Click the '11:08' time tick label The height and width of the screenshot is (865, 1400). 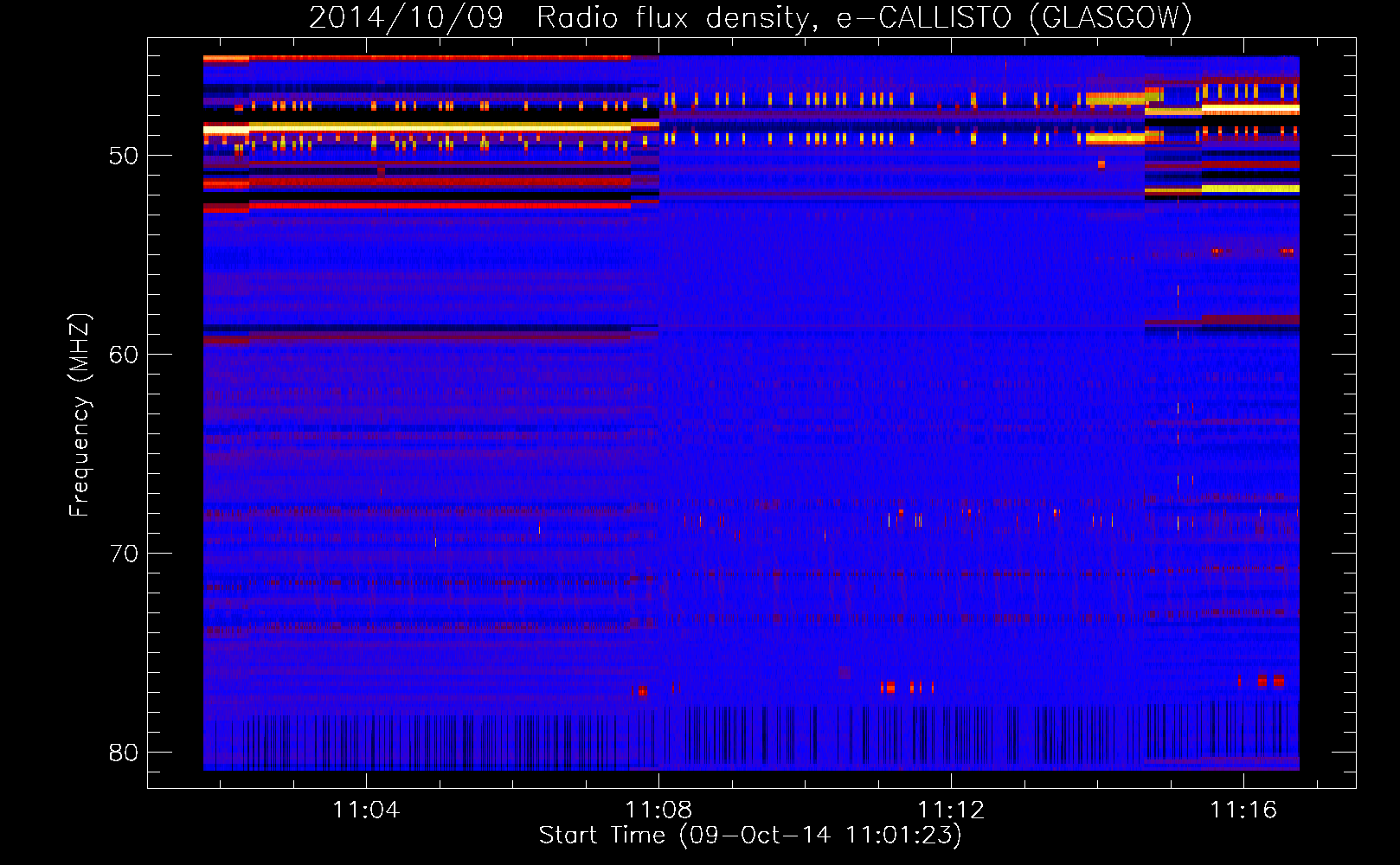coord(658,810)
